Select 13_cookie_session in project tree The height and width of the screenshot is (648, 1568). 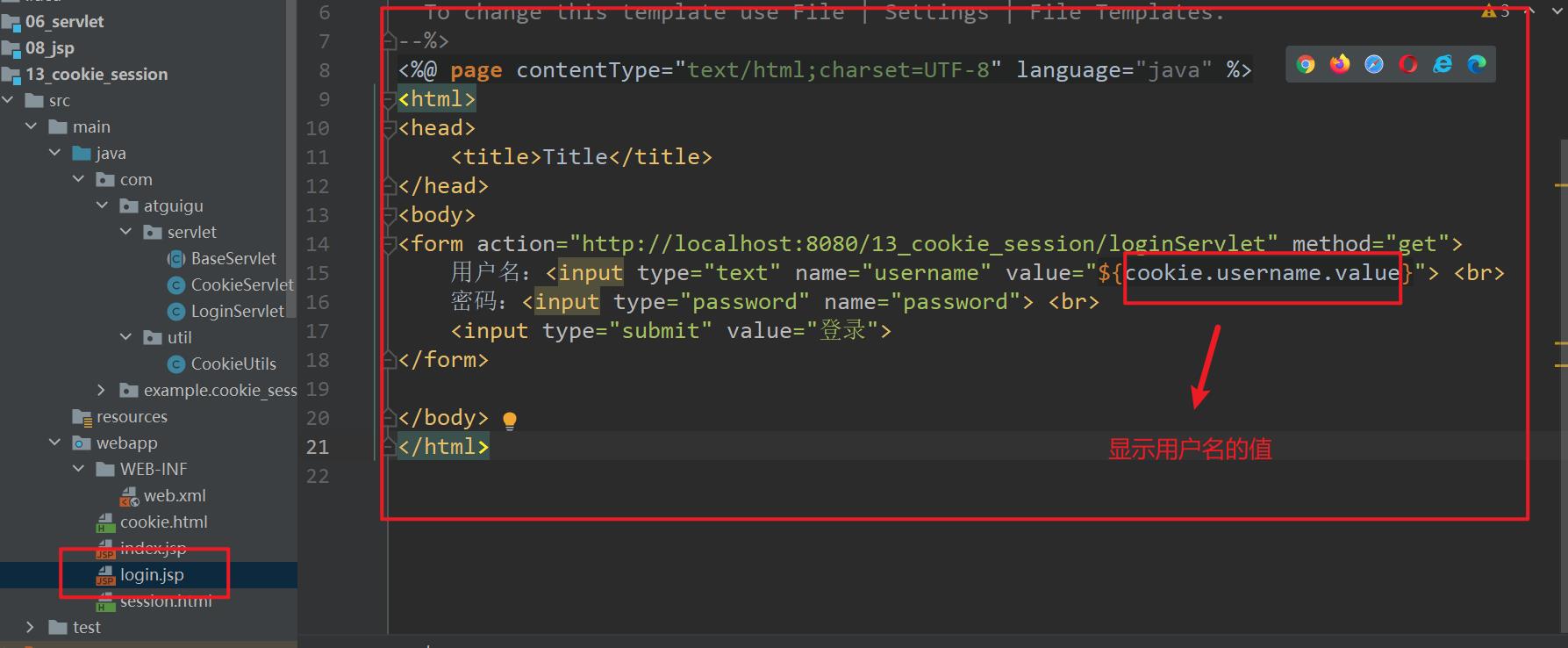click(97, 75)
